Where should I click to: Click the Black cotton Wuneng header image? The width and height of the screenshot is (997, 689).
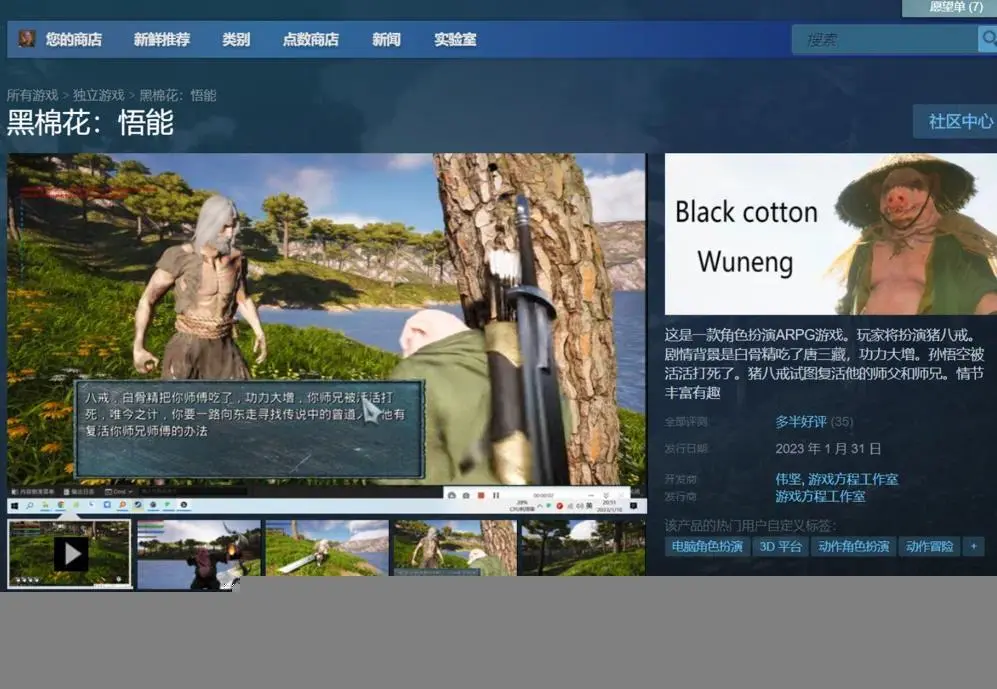pyautogui.click(x=830, y=234)
